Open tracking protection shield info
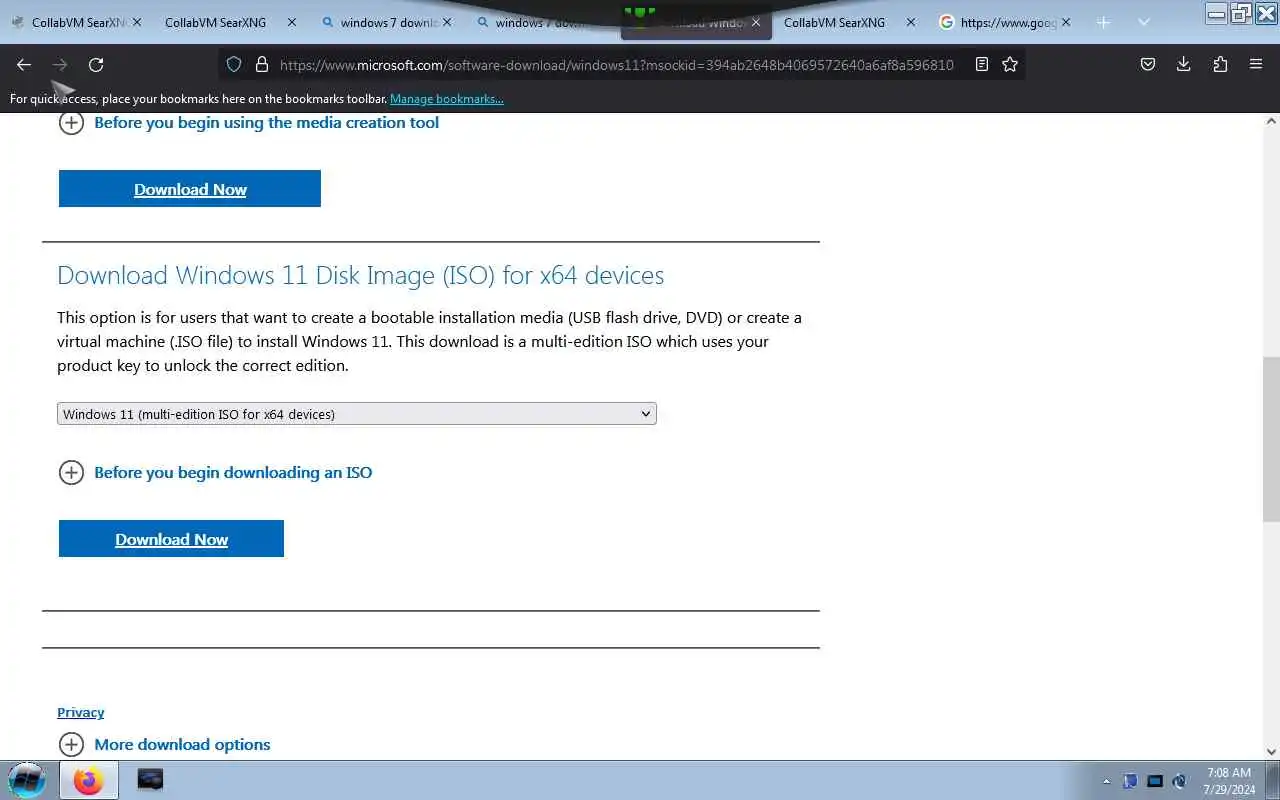This screenshot has width=1280, height=800. point(234,64)
